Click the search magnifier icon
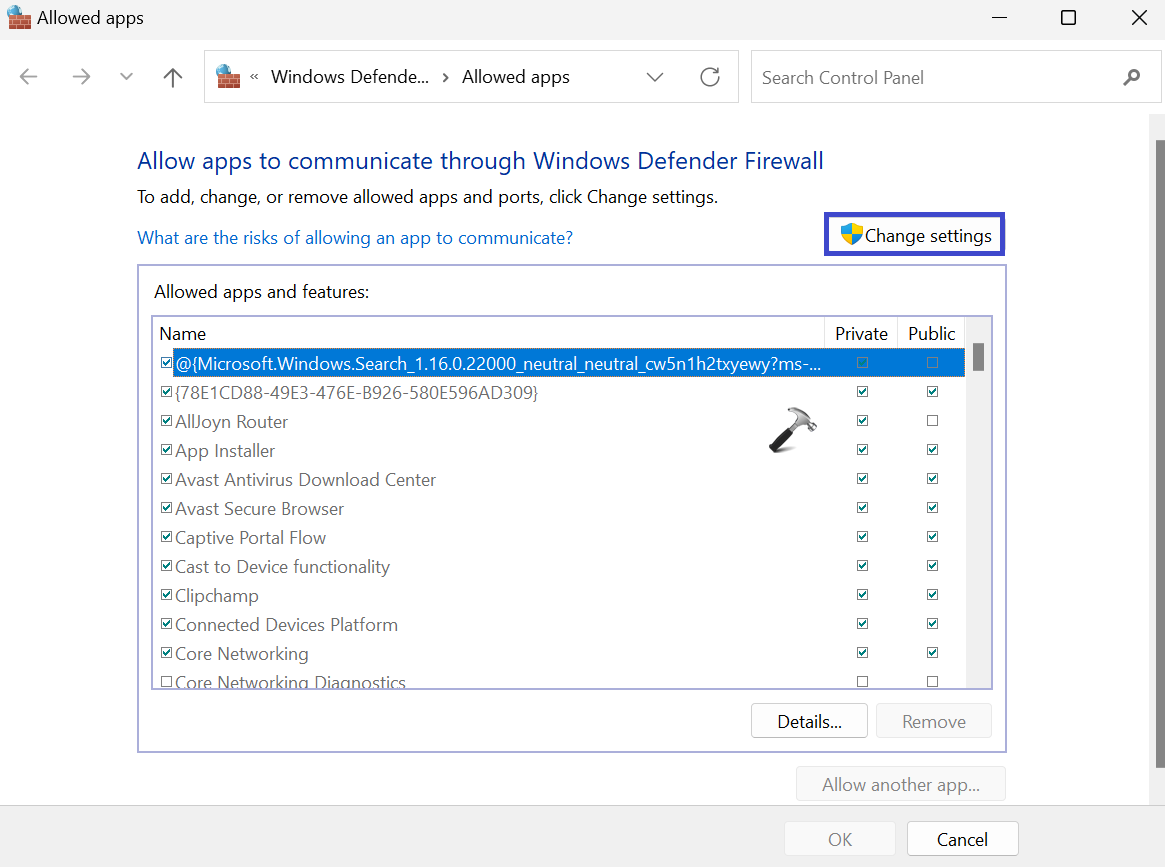The width and height of the screenshot is (1165, 867). (x=1131, y=77)
